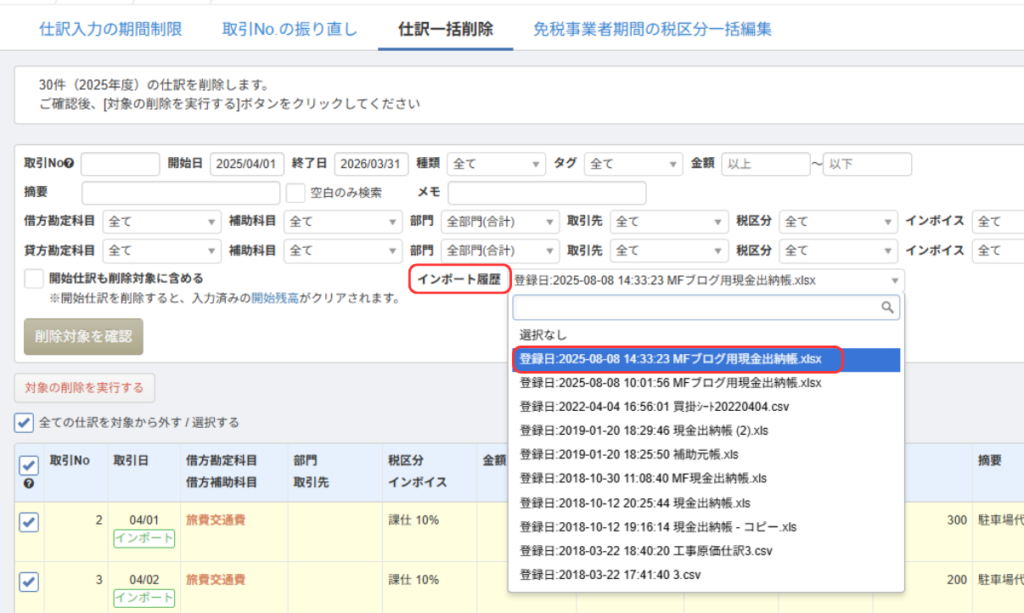This screenshot has width=1024, height=613.
Task: Open 免税事業者期間の税区分一括編集 tab
Action: pos(652,29)
